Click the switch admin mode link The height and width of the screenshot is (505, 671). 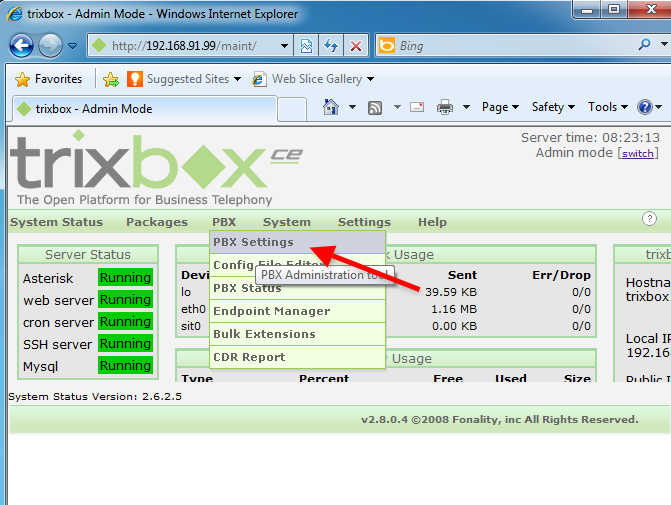point(638,153)
